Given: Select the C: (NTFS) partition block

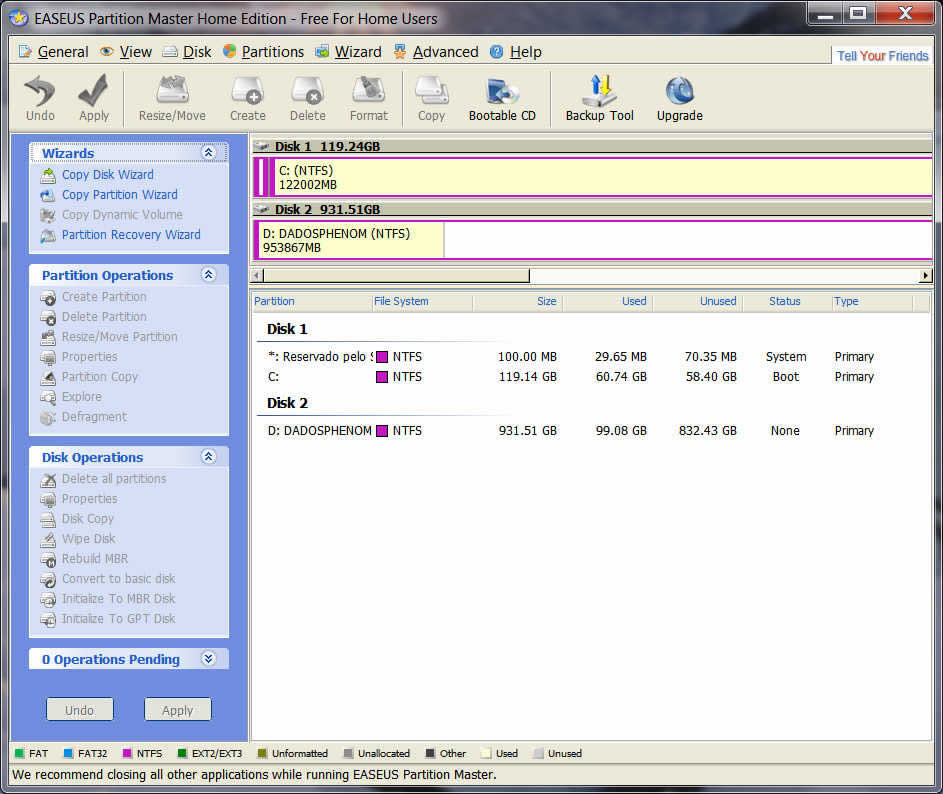Looking at the screenshot, I should pyautogui.click(x=603, y=177).
